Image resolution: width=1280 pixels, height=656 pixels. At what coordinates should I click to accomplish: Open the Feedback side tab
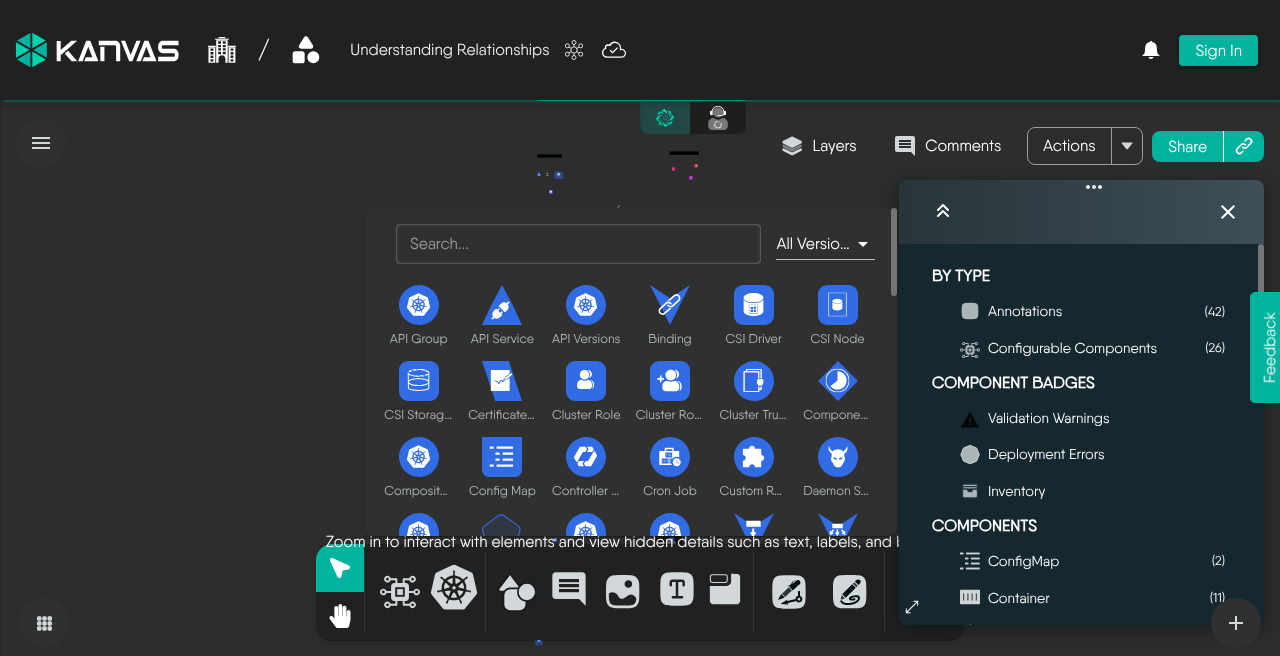tap(1266, 347)
